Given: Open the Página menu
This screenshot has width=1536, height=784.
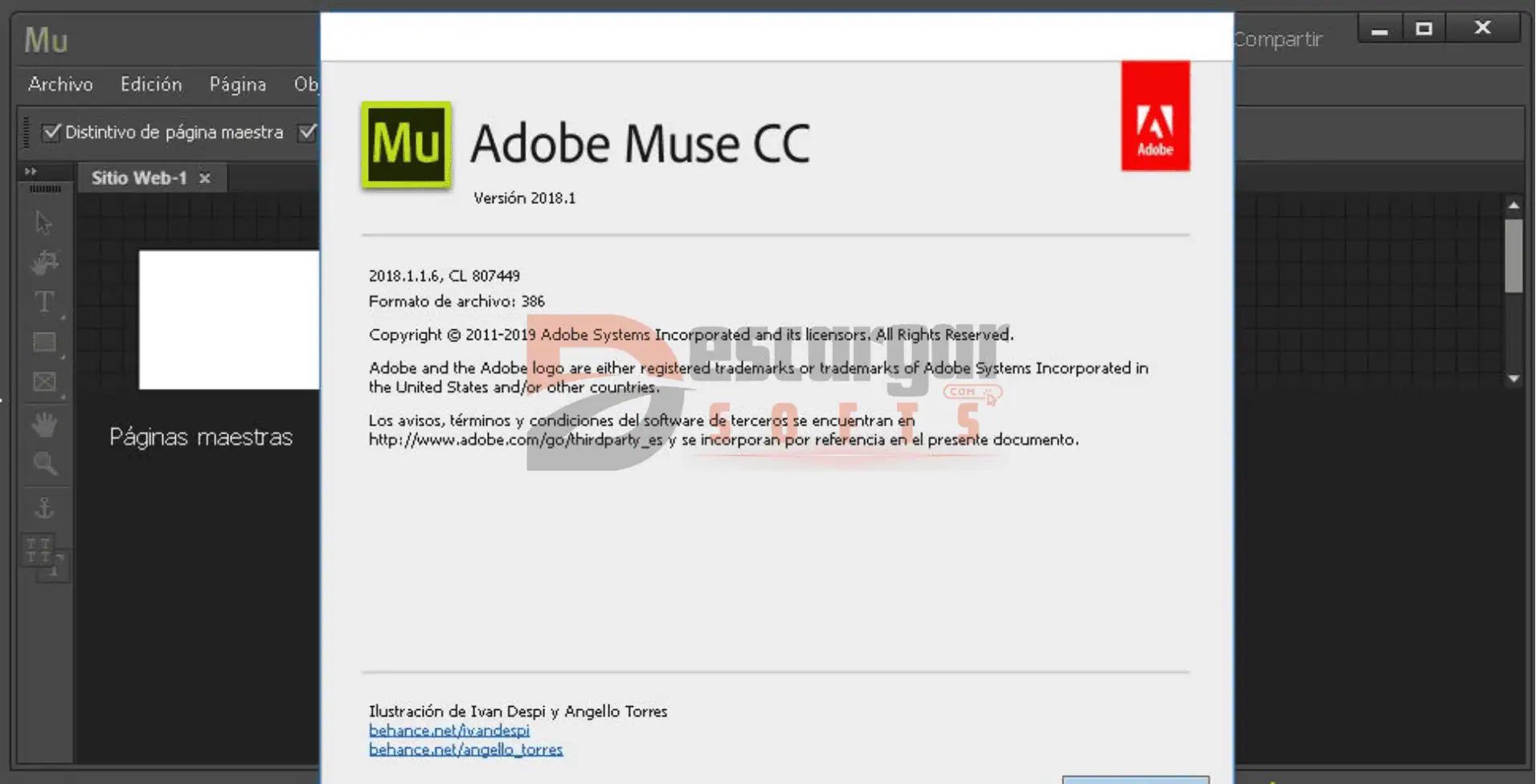Looking at the screenshot, I should click(237, 84).
